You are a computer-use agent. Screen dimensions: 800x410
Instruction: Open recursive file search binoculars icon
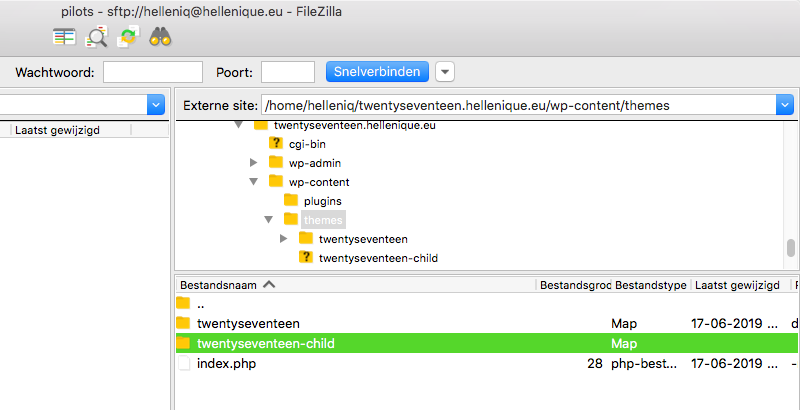tap(160, 37)
